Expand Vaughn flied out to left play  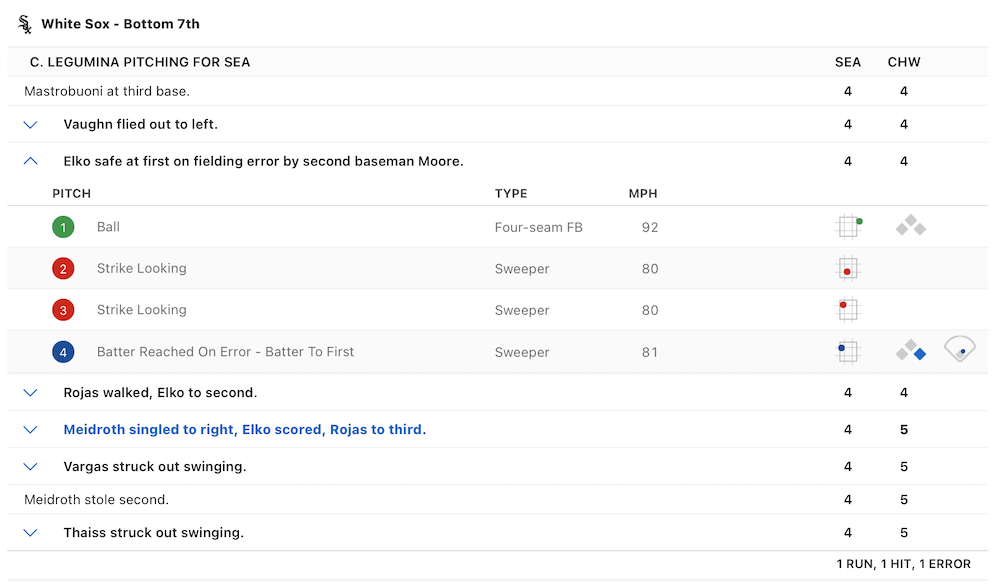click(30, 125)
